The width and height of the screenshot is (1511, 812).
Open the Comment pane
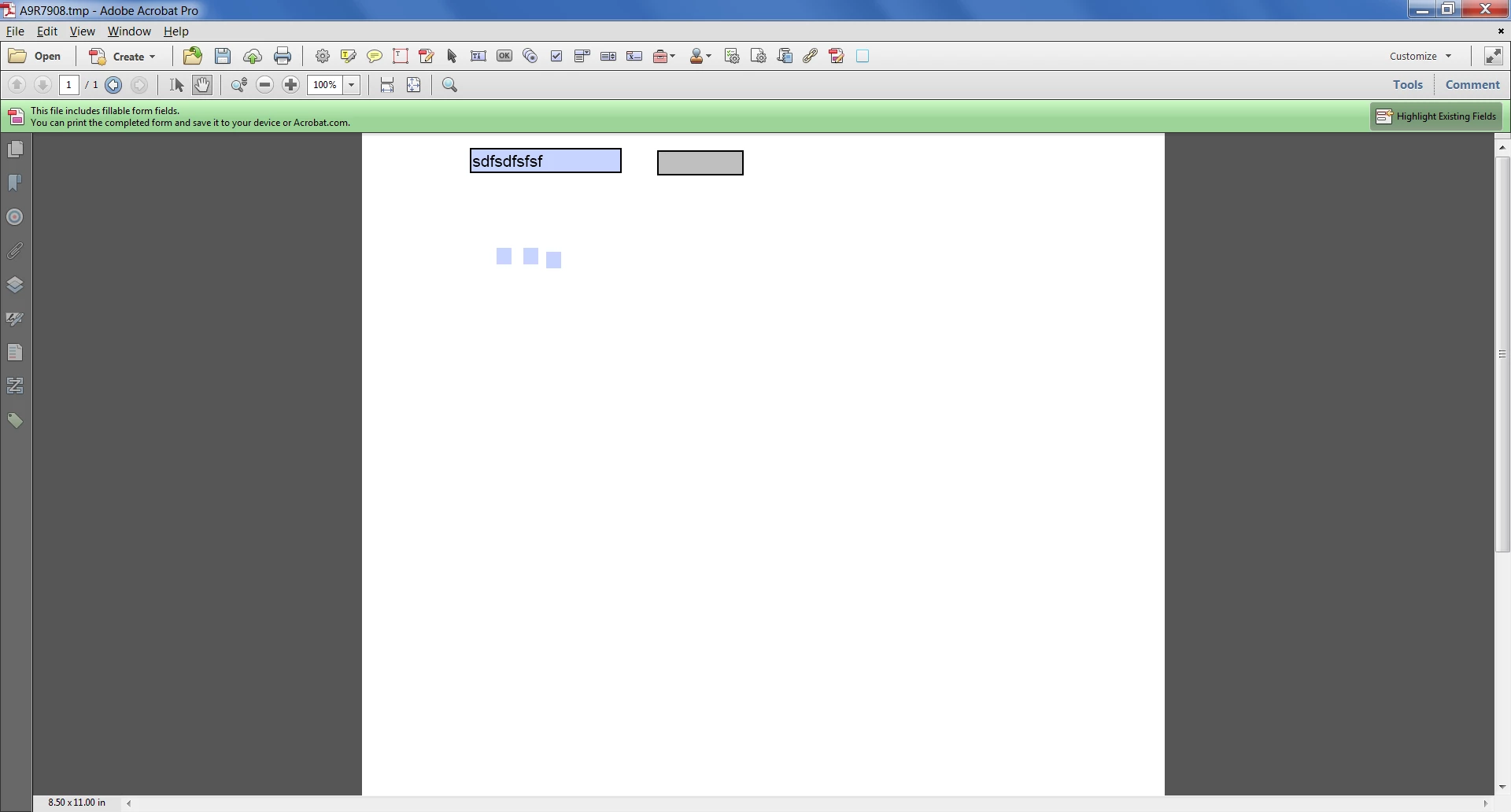coord(1473,85)
